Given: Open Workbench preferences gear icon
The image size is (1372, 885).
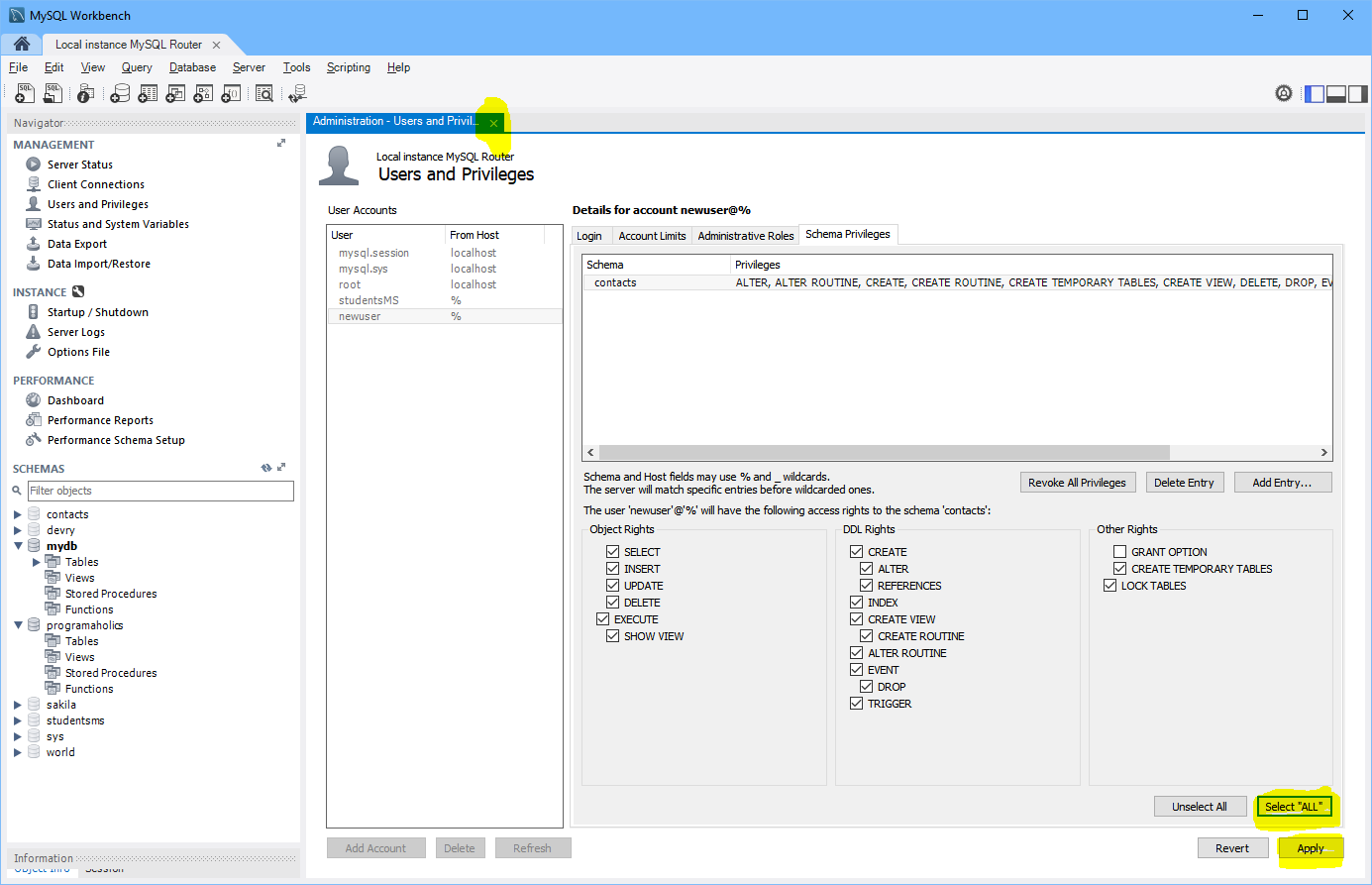Looking at the screenshot, I should coord(1284,93).
